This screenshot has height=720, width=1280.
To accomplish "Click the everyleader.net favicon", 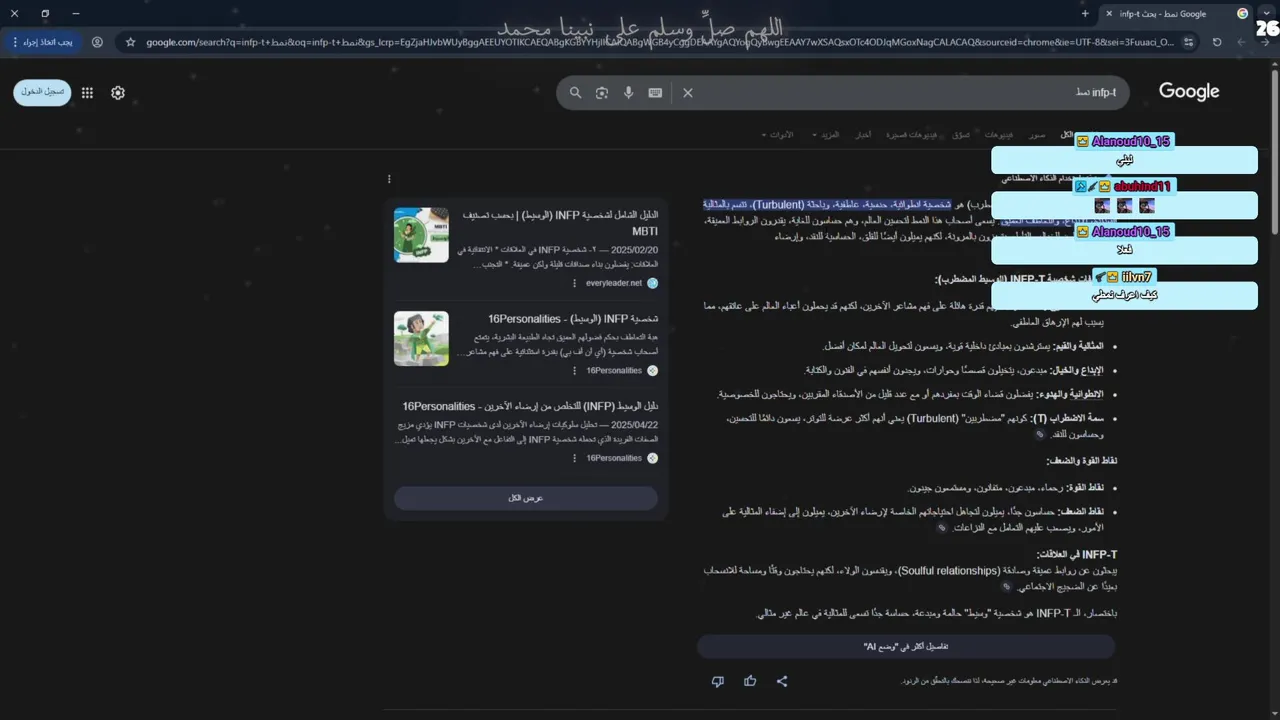I will (652, 283).
